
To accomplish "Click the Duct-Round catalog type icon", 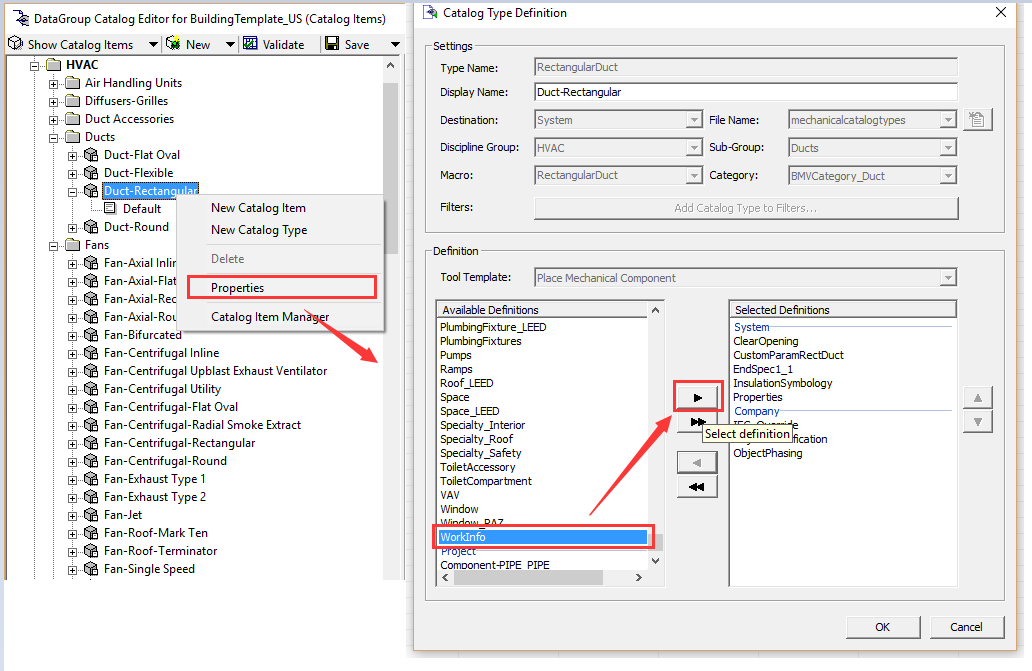I will click(x=91, y=226).
